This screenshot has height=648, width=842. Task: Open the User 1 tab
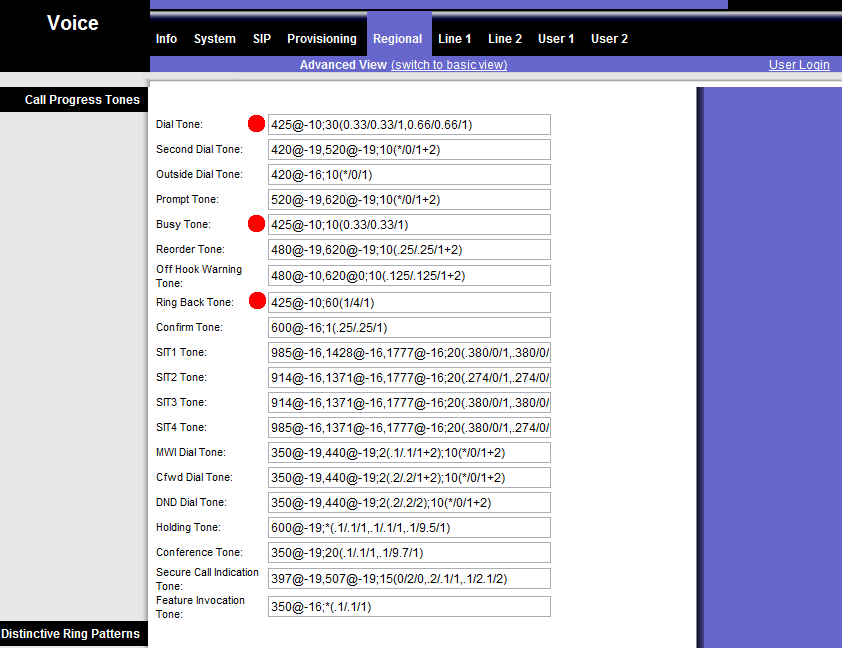[556, 39]
